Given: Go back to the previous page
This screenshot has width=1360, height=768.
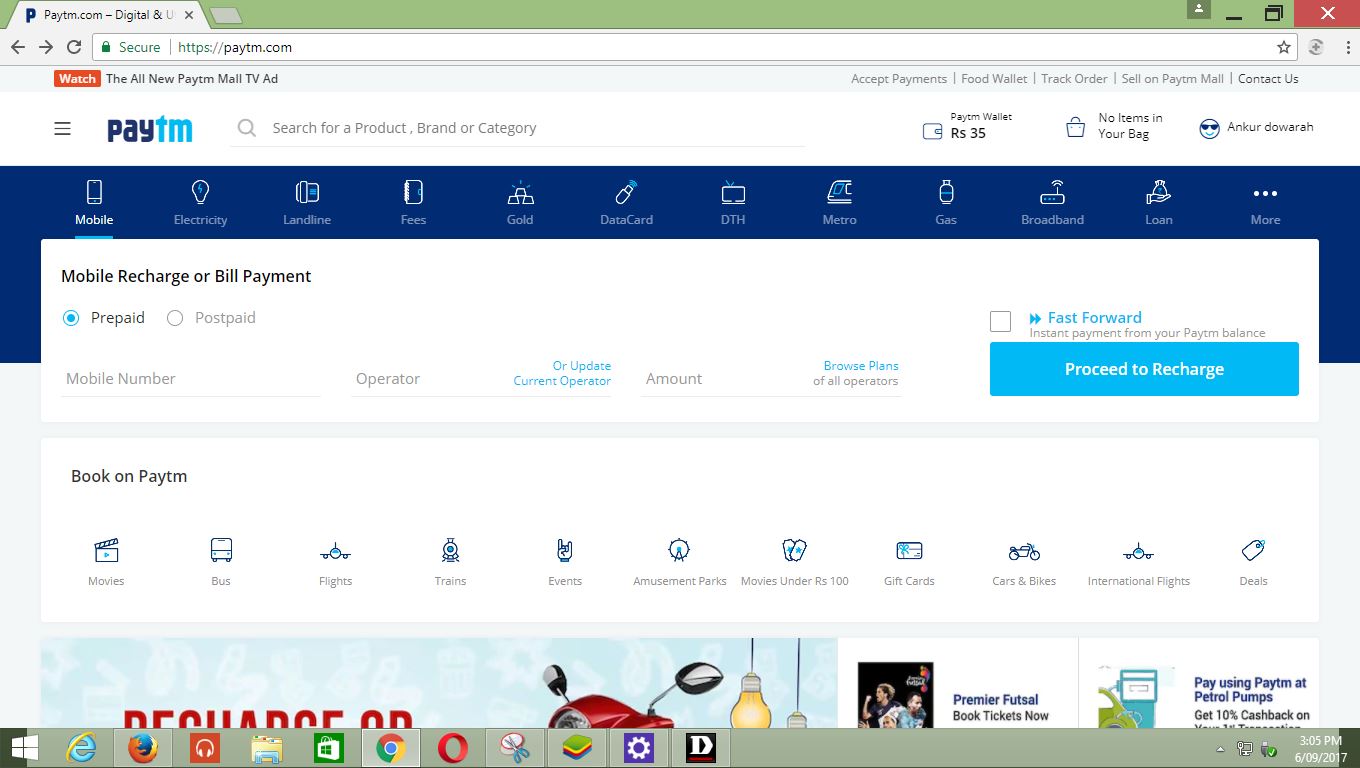Looking at the screenshot, I should click(18, 47).
